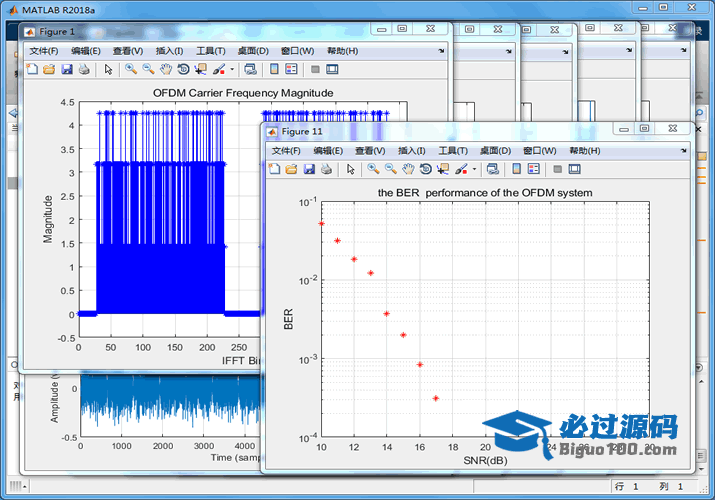This screenshot has height=500, width=715.
Task: Activate Zoom Out tool in Figure 1
Action: click(149, 69)
